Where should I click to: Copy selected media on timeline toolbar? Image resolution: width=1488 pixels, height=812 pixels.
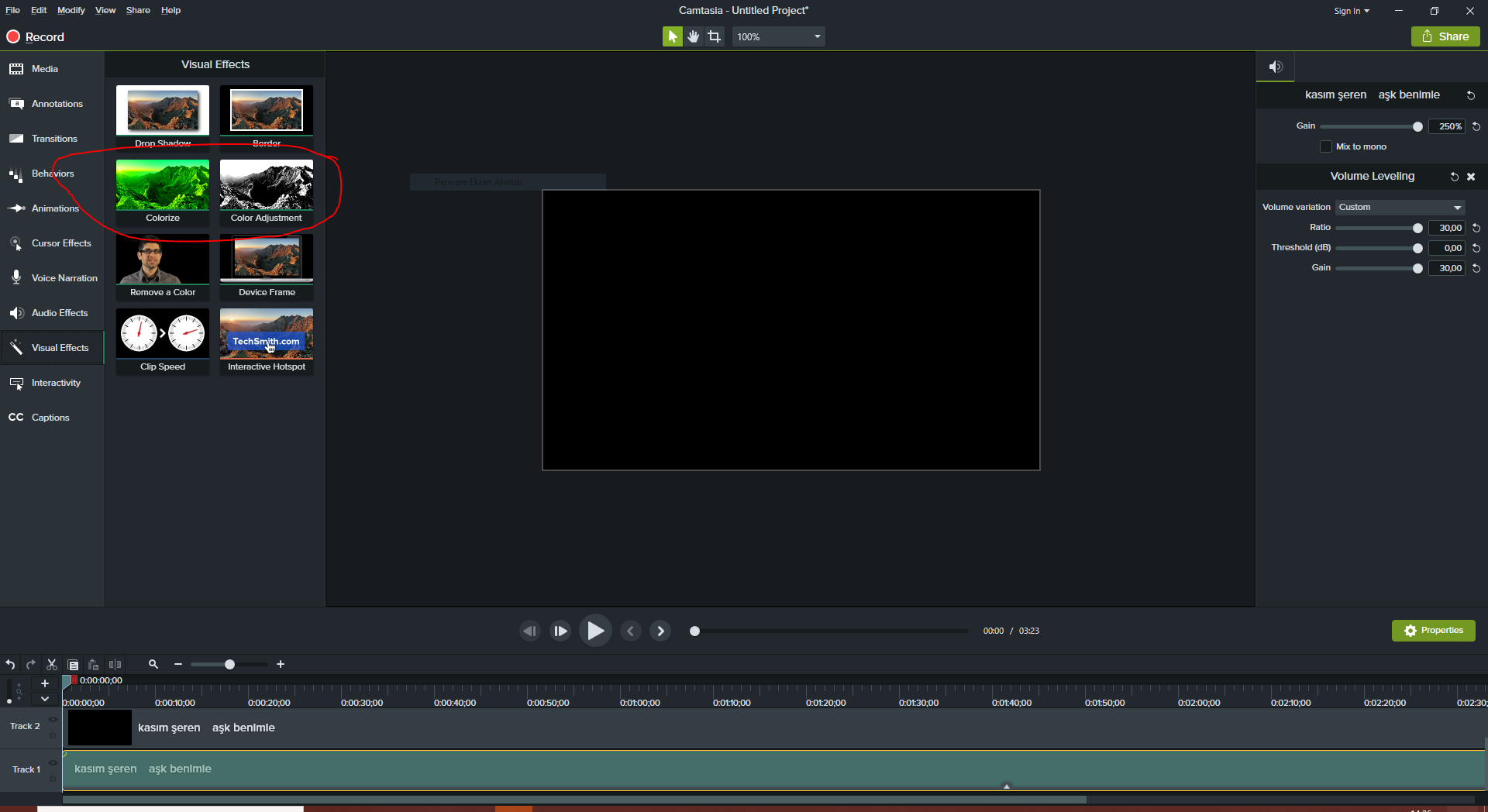click(73, 664)
